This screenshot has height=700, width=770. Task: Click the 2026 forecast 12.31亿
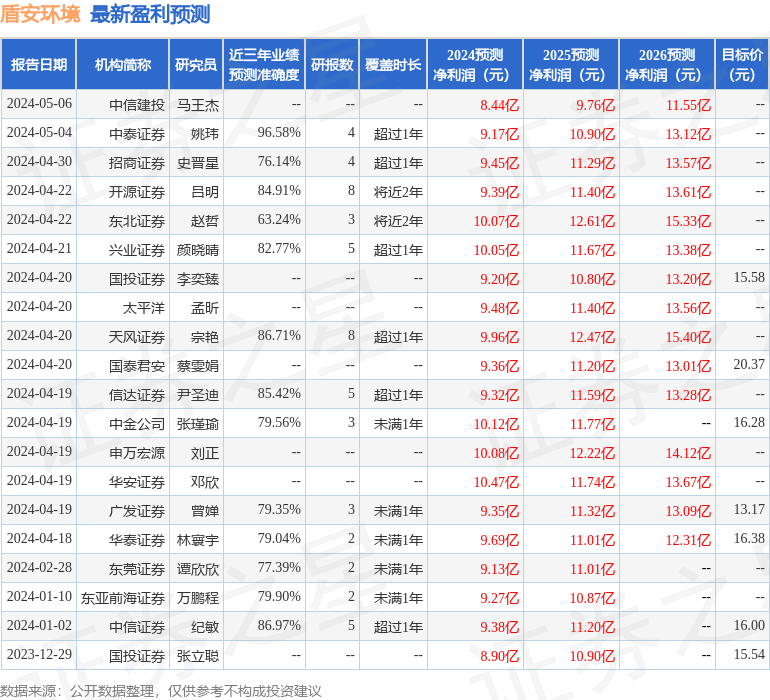pos(688,540)
